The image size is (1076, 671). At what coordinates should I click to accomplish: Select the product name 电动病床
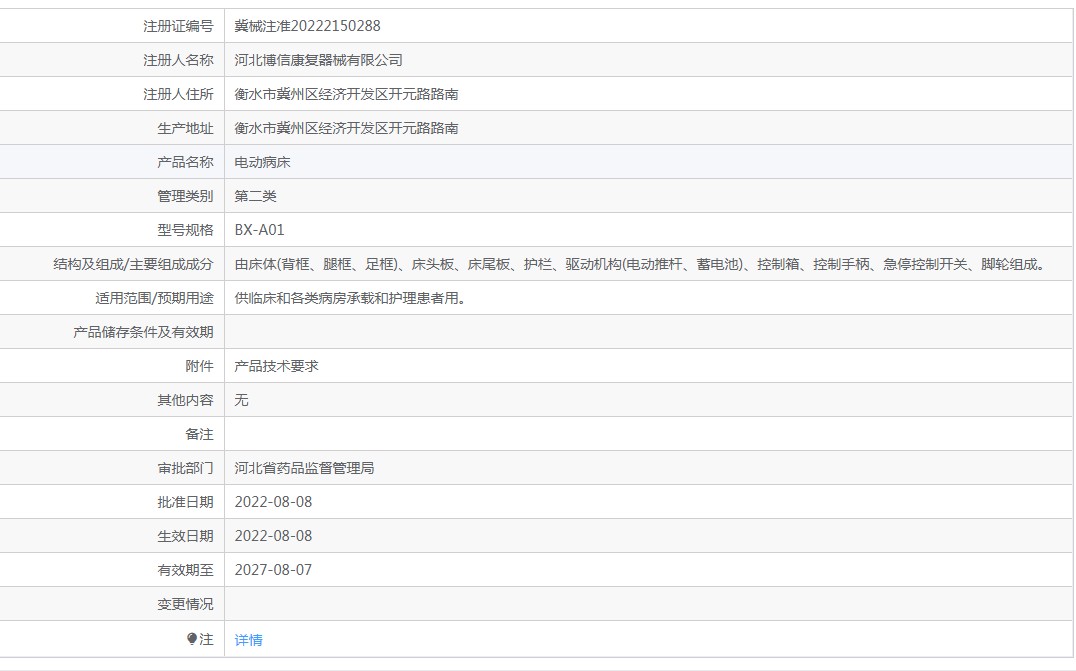[x=263, y=162]
